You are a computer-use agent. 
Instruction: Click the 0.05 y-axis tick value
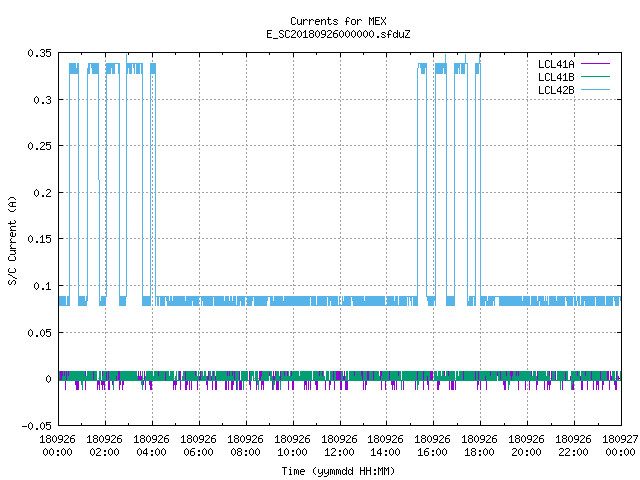[x=40, y=333]
